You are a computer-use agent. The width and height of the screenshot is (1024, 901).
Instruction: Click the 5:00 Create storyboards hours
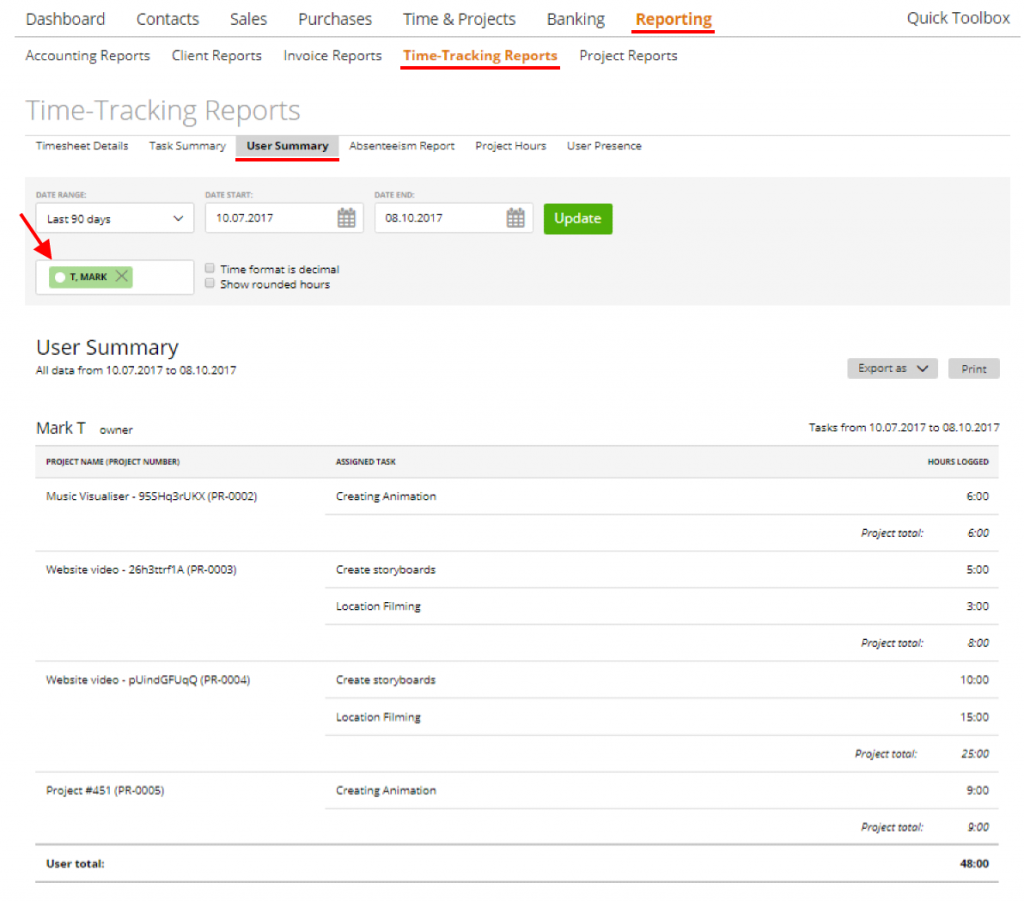point(977,569)
